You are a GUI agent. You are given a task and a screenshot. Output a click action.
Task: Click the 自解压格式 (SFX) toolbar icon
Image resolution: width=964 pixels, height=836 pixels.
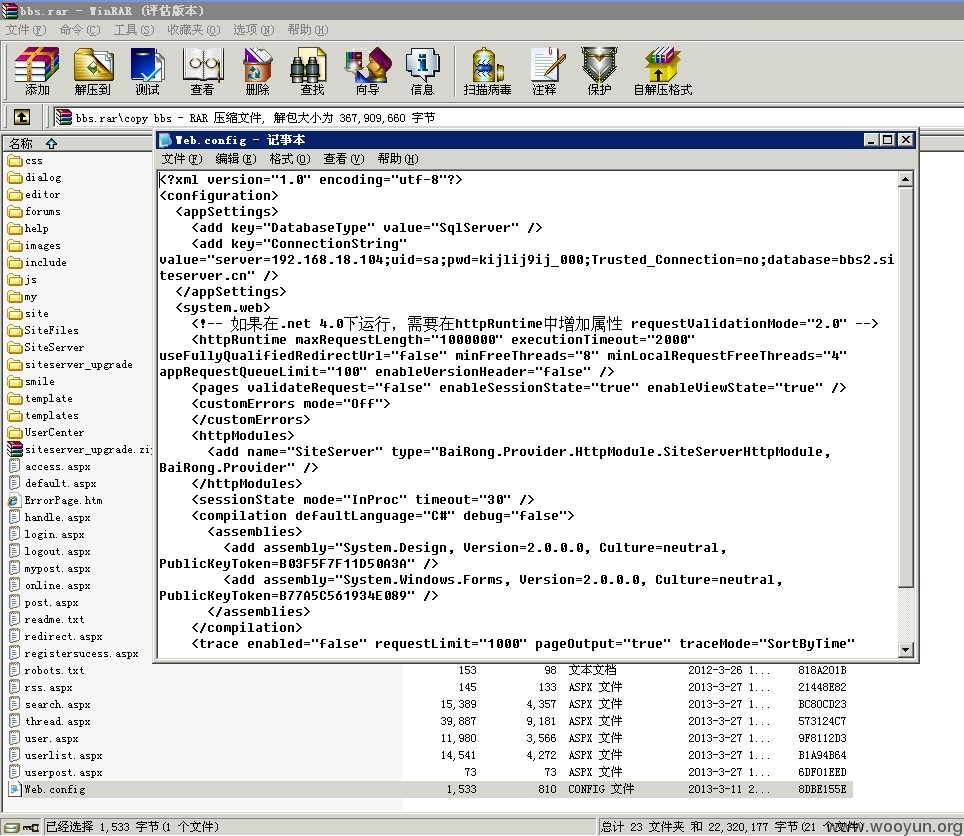coord(663,71)
